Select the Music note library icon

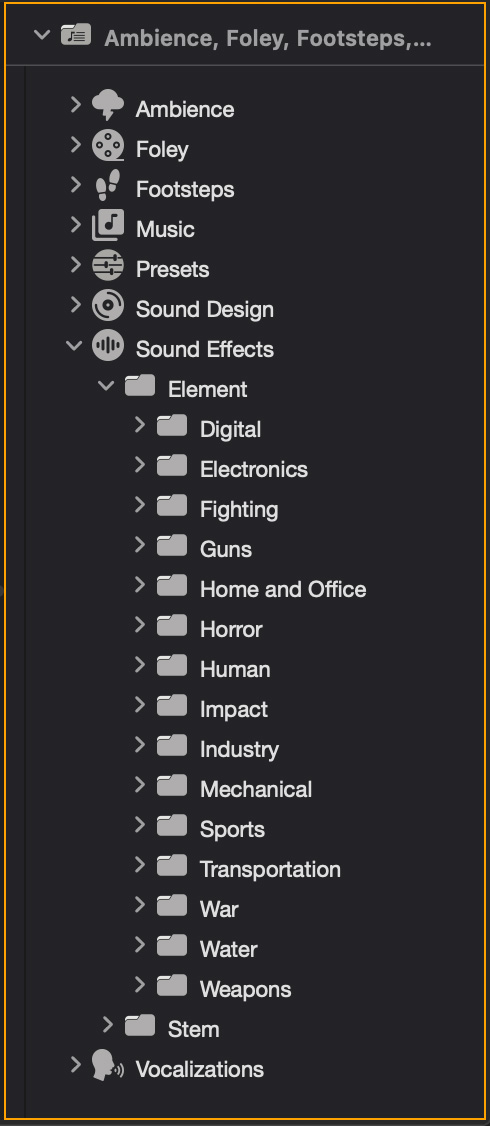point(108,226)
